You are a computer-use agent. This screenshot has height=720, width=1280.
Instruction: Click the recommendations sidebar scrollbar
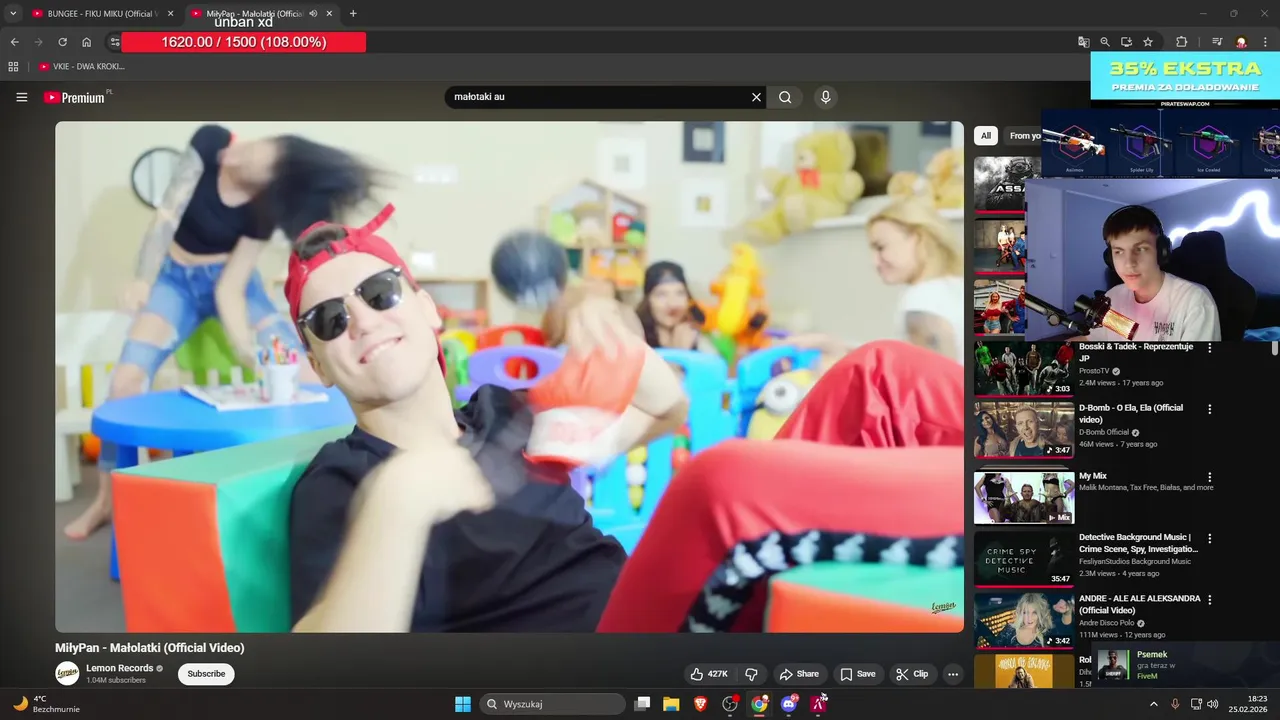click(x=1274, y=348)
